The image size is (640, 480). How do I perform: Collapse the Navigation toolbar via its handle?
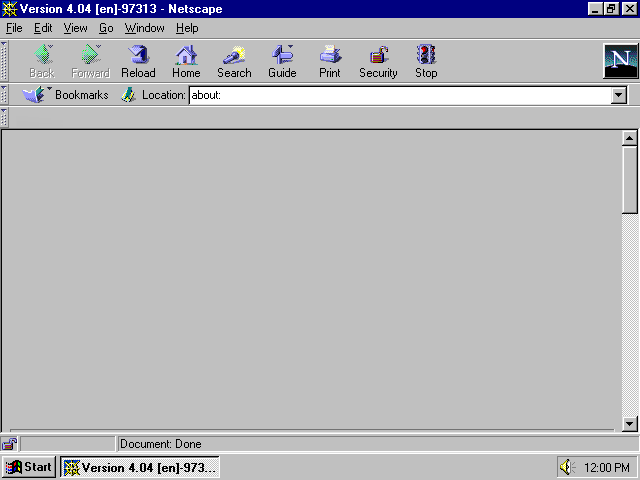click(x=4, y=60)
